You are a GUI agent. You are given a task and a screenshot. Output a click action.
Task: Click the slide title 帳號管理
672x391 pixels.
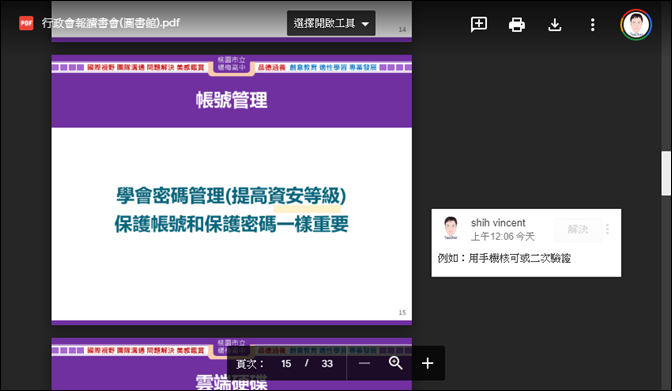point(232,100)
